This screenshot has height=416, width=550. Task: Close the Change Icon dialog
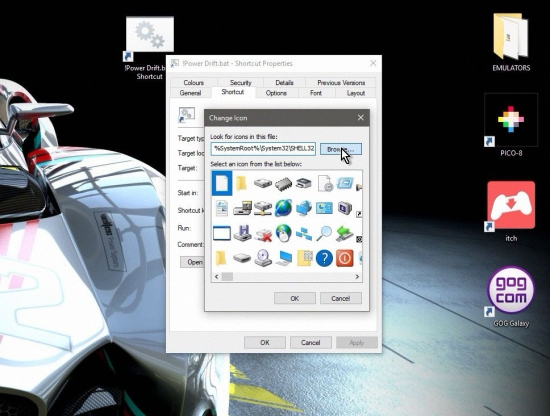pyautogui.click(x=361, y=118)
